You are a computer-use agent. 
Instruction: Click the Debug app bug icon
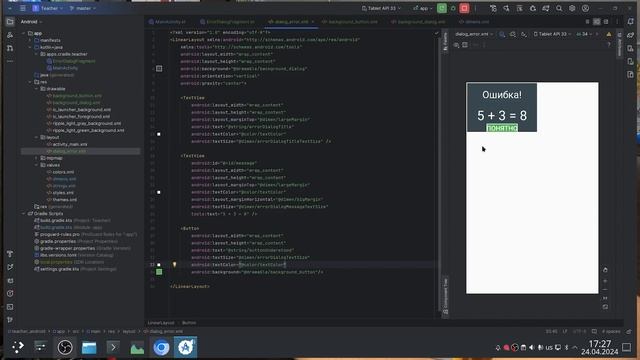click(x=453, y=8)
